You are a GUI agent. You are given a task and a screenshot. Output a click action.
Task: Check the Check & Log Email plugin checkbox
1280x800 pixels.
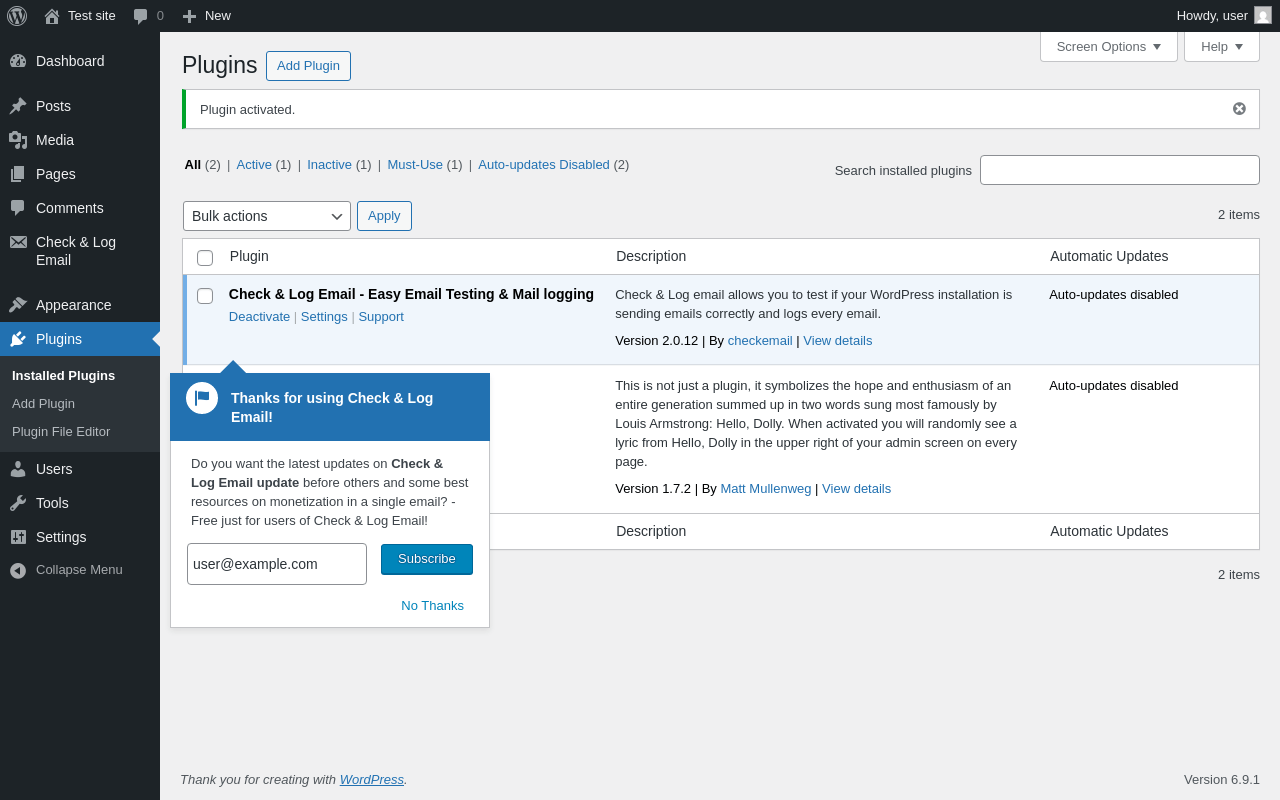pos(205,296)
